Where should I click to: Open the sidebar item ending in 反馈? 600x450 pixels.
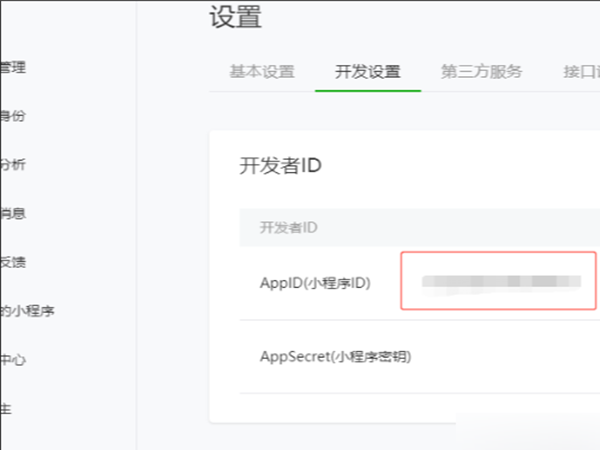[x=13, y=262]
